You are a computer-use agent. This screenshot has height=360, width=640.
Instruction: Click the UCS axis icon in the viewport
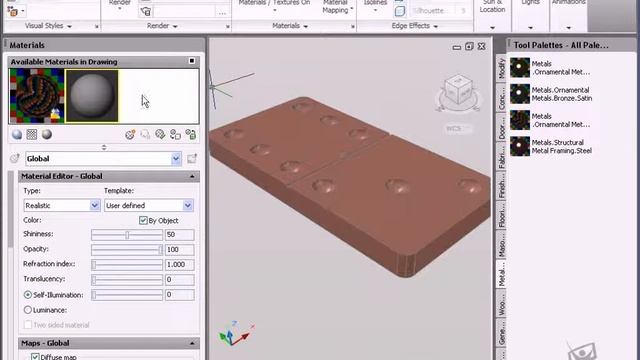[x=236, y=333]
